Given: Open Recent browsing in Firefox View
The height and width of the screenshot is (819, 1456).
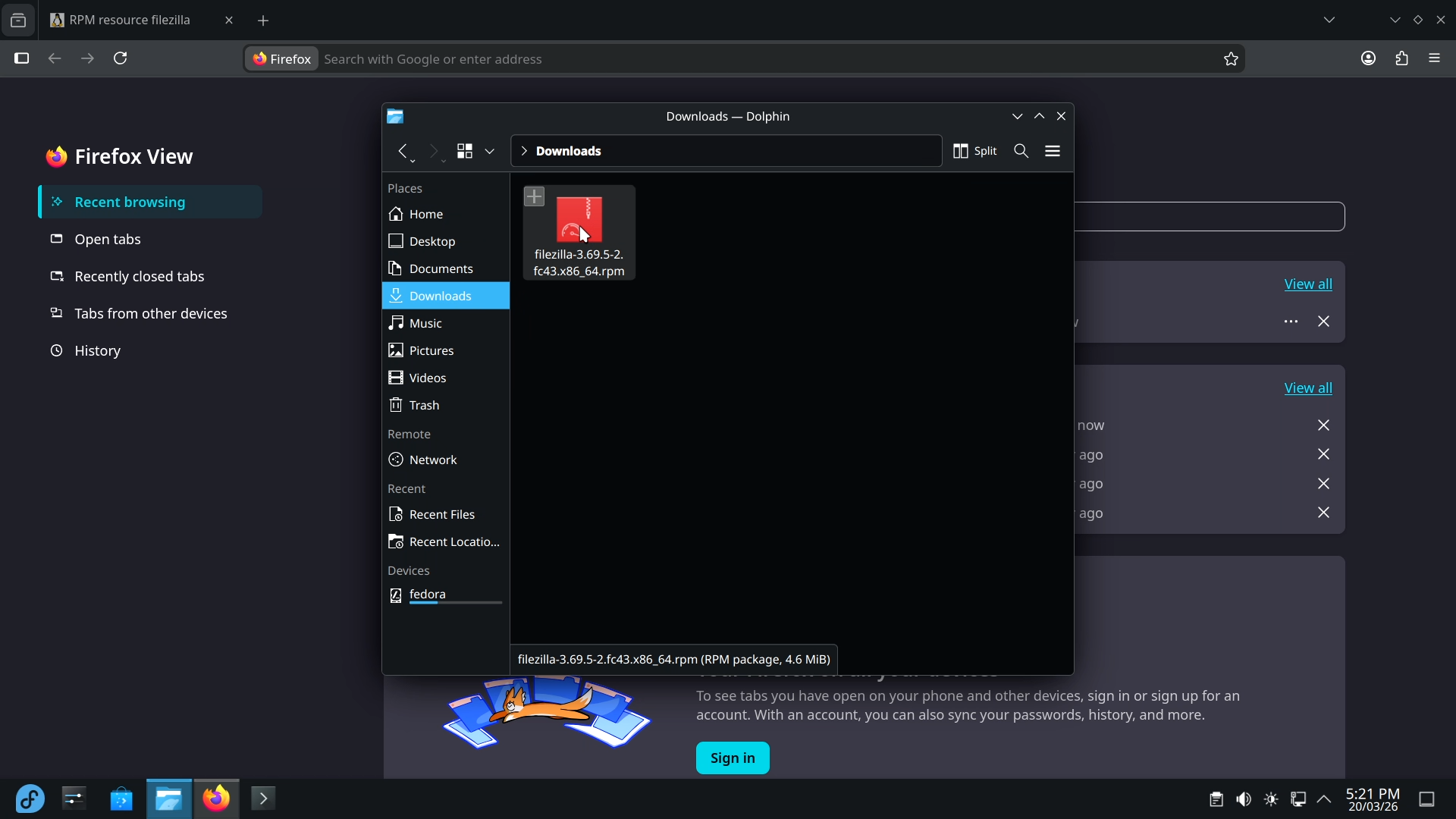Looking at the screenshot, I should [x=151, y=202].
